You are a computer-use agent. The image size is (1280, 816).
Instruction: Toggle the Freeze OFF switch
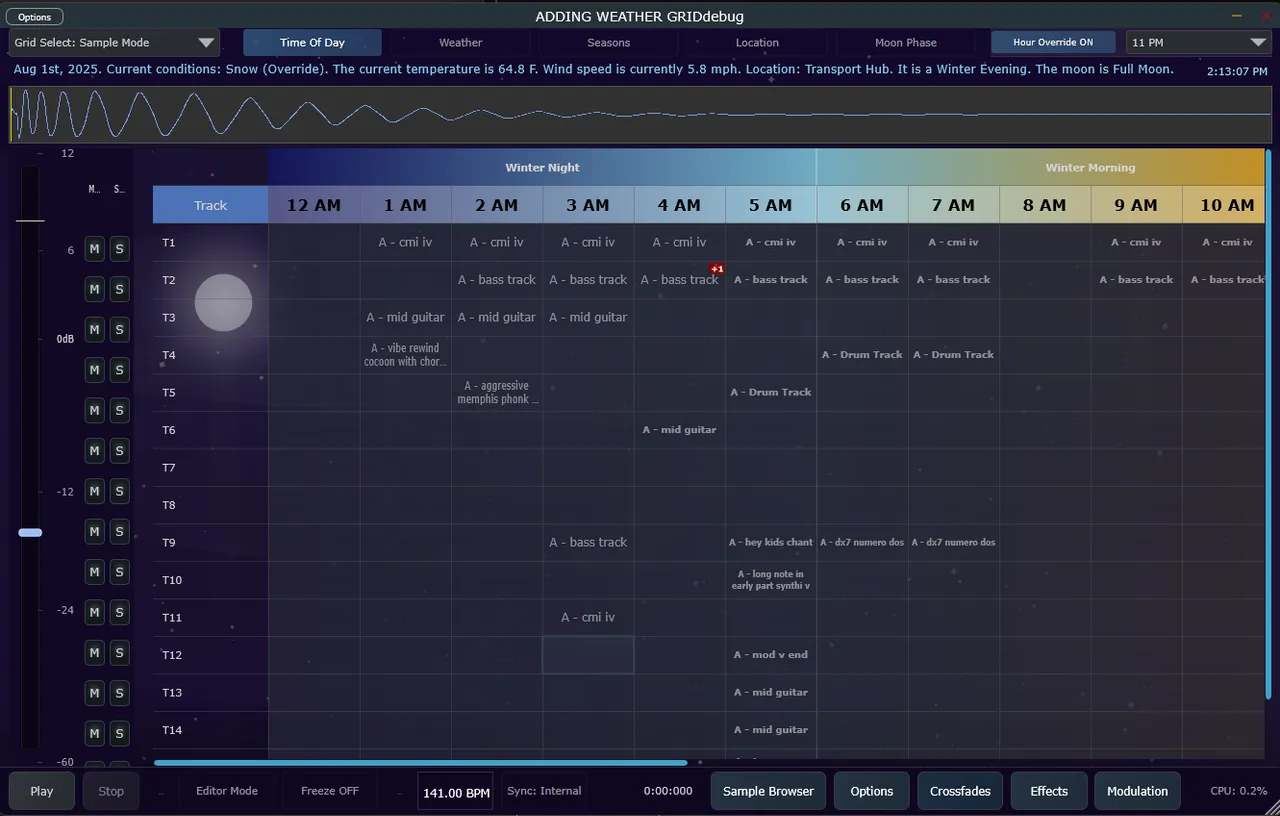[x=329, y=791]
